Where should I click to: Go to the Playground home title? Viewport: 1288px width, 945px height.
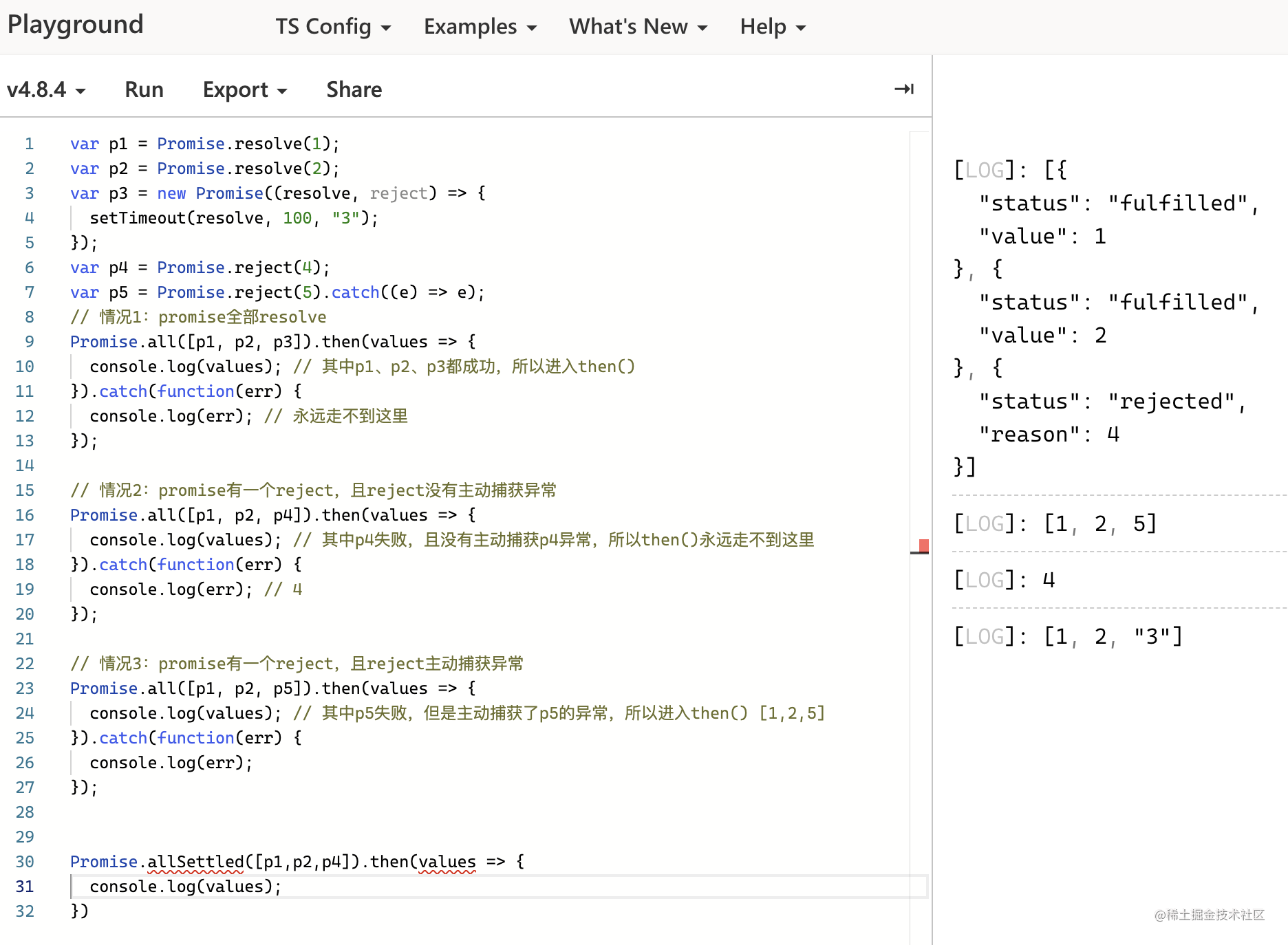click(75, 25)
